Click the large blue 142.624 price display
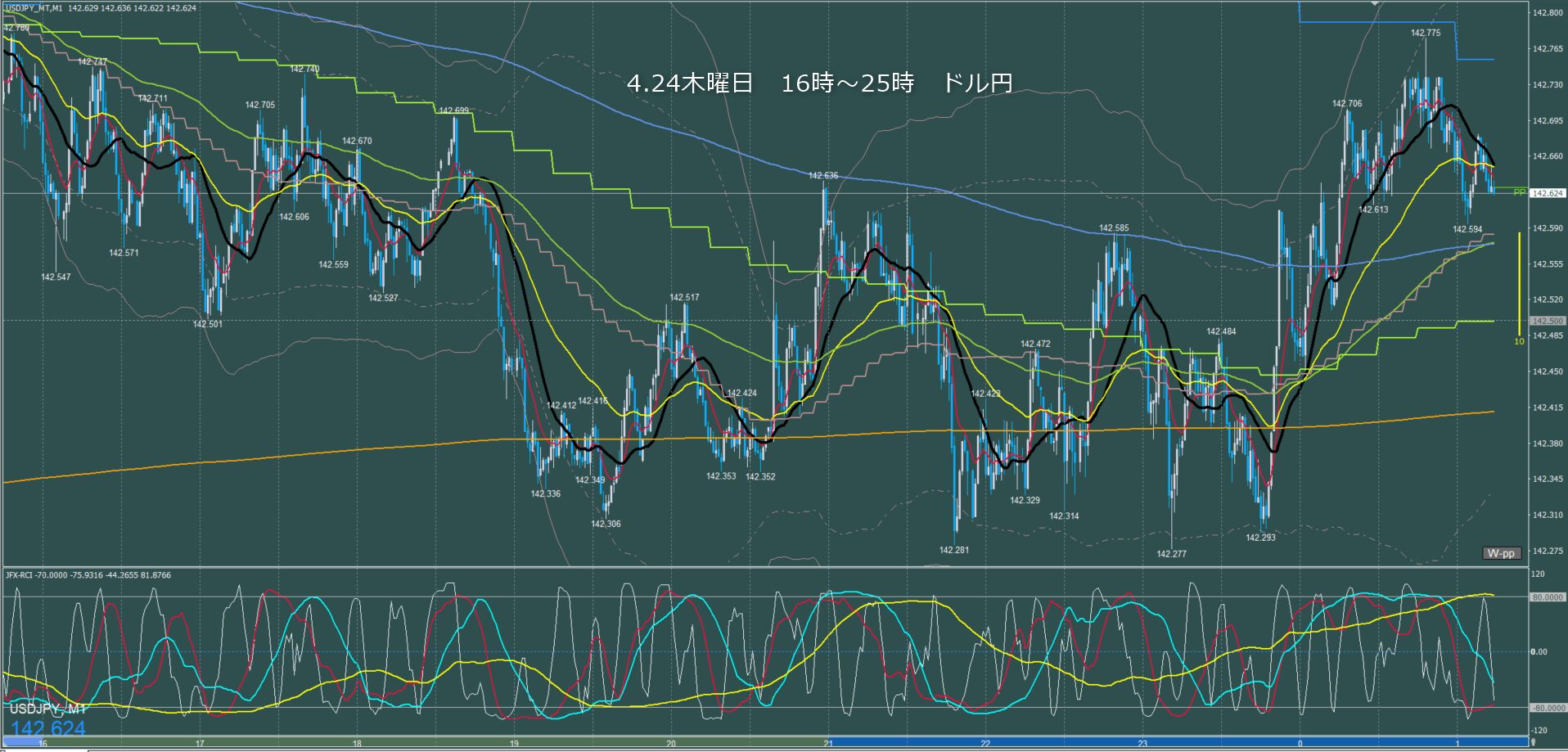1568x752 pixels. (x=47, y=728)
